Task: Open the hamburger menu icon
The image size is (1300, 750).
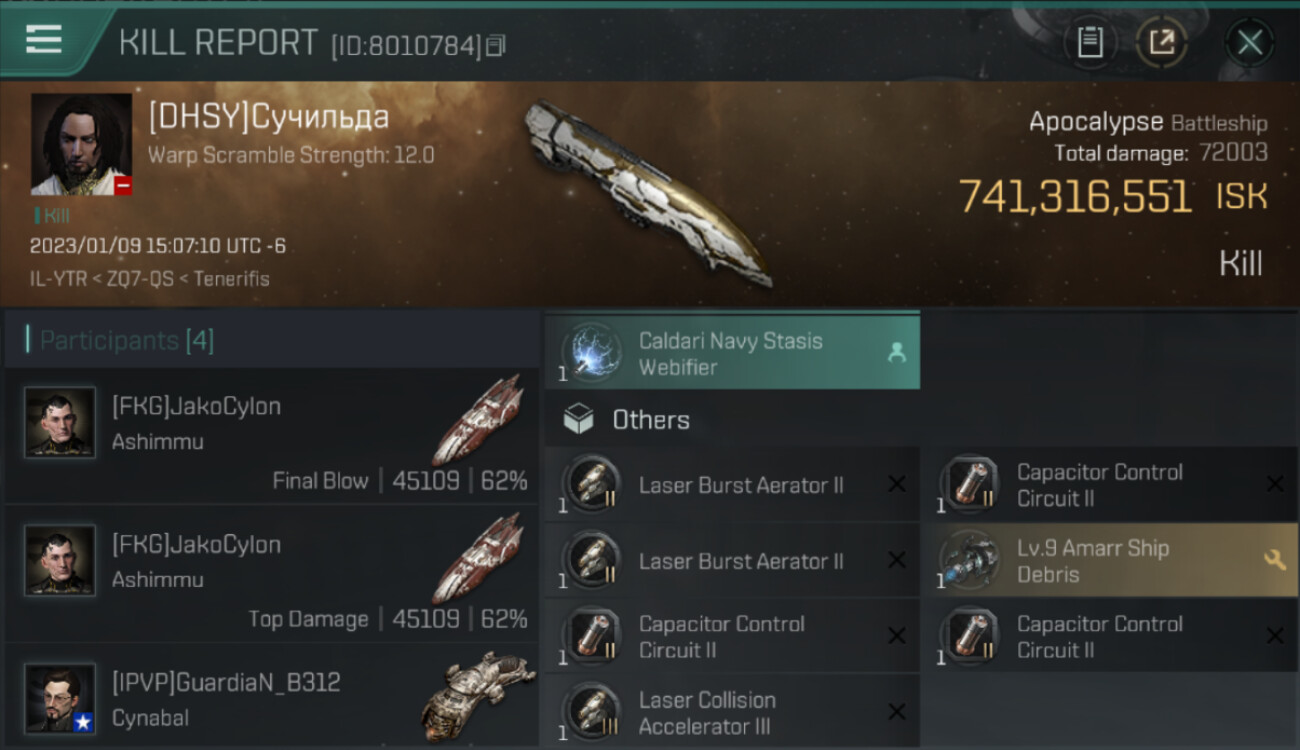Action: (x=44, y=40)
